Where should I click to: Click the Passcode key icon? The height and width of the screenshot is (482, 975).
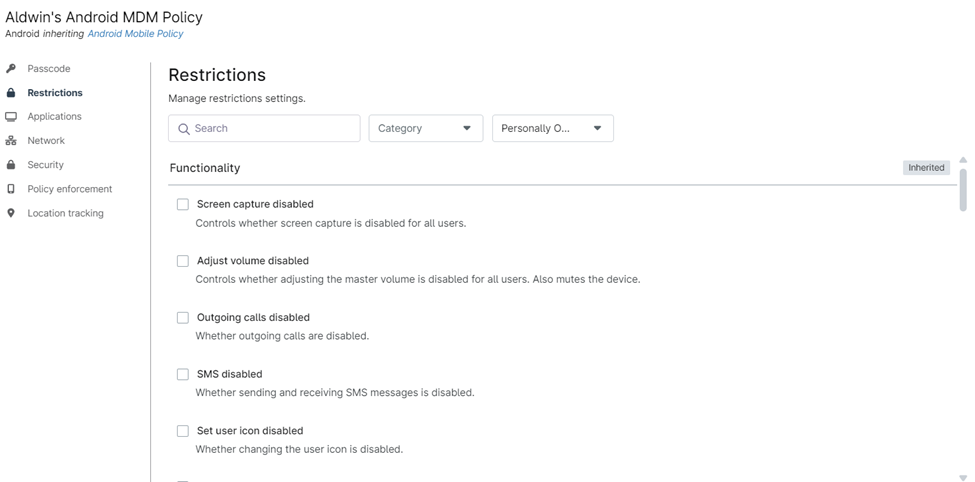tap(11, 69)
